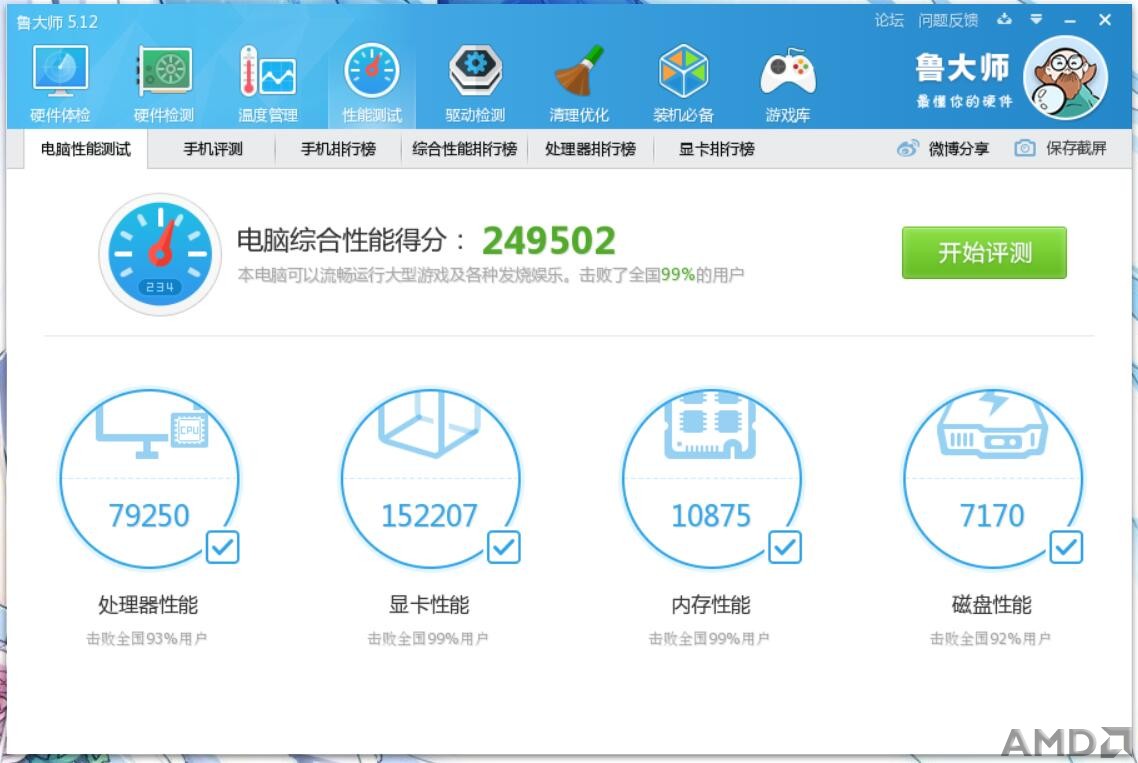Toggle the 磁盘性能 checkbox
Image resolution: width=1138 pixels, height=763 pixels.
click(1066, 547)
